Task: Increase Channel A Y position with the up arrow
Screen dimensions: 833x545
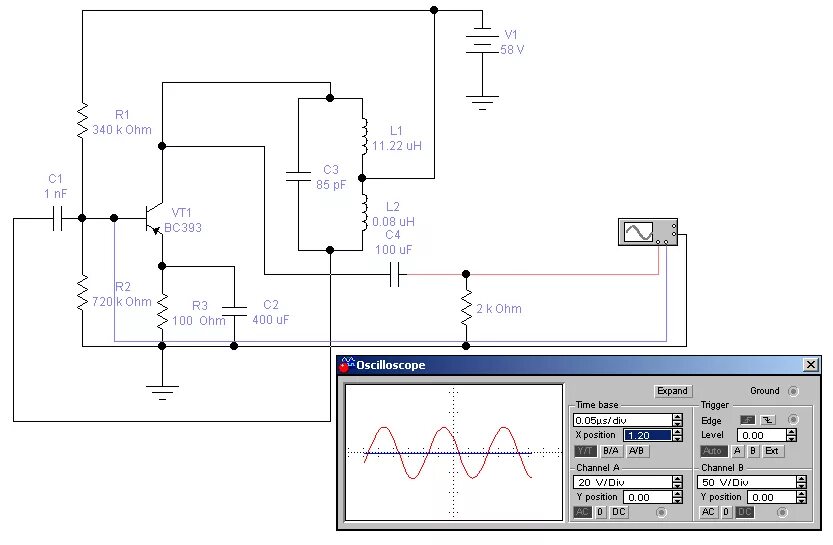Action: (677, 494)
